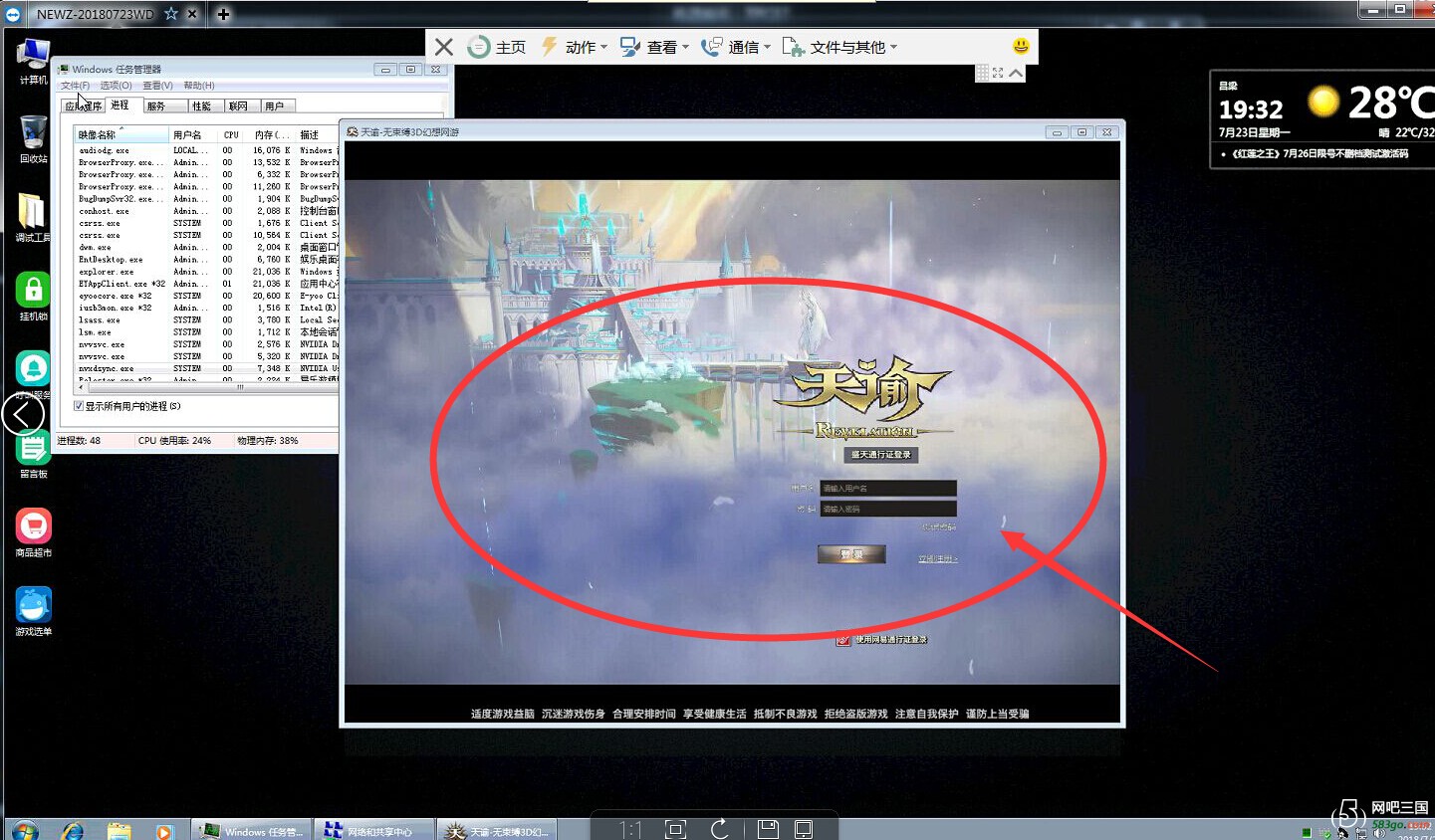Select the ETAppClient.exe *32 process row

click(206, 284)
